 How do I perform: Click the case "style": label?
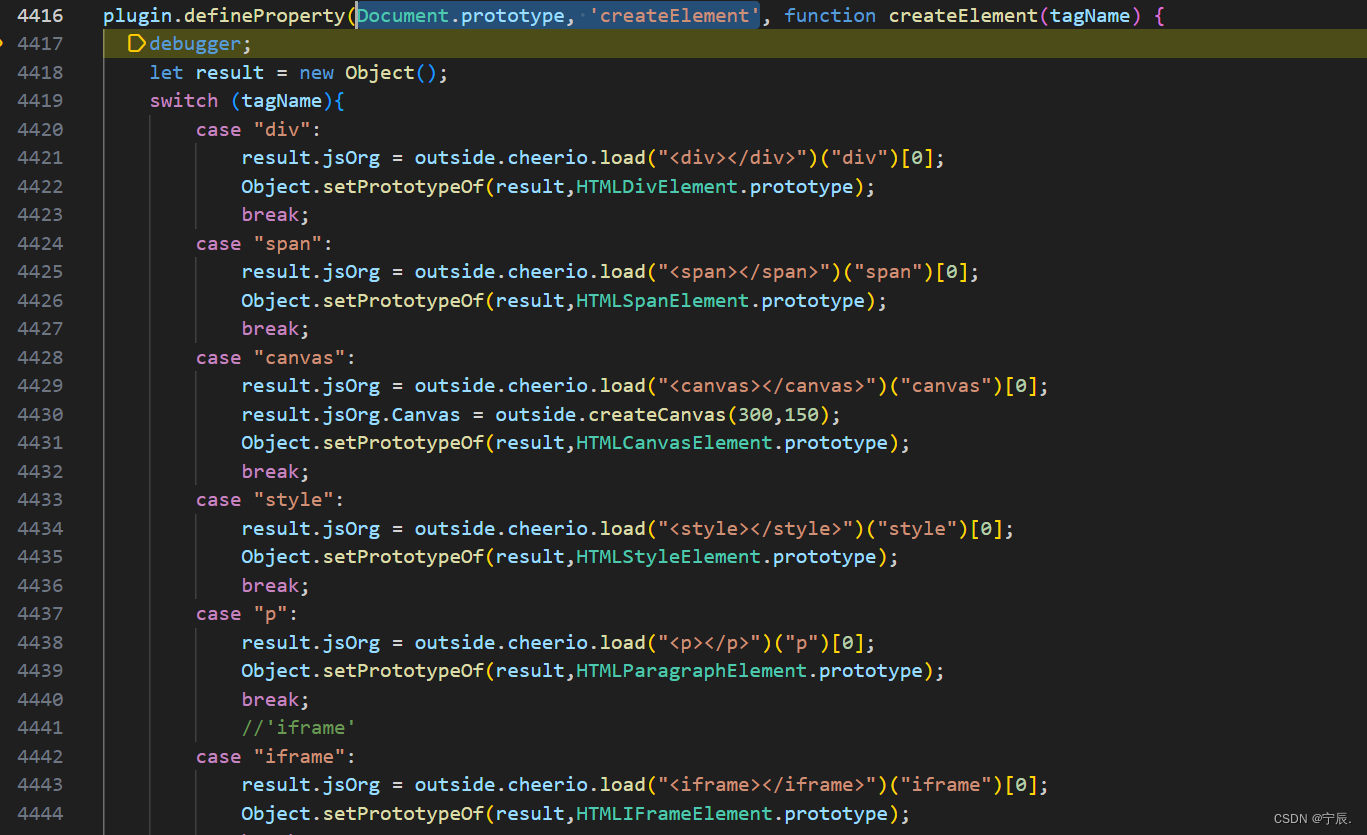[x=270, y=500]
